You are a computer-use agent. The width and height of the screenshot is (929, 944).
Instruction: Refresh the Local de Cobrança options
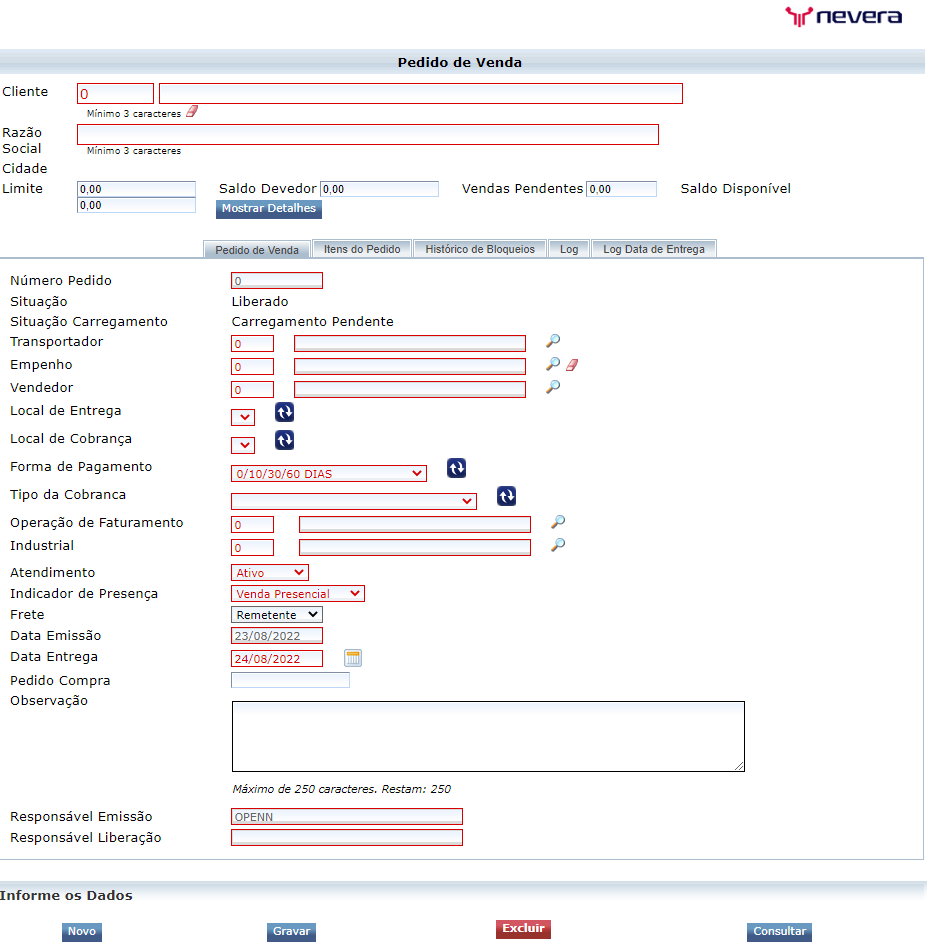284,440
